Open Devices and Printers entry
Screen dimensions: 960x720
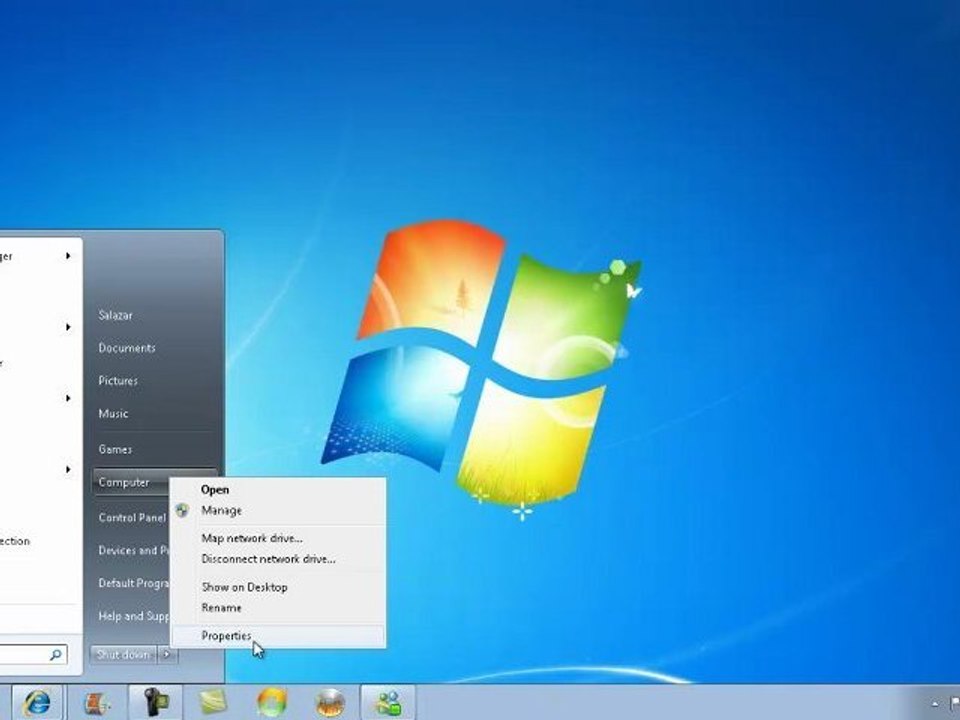point(133,550)
